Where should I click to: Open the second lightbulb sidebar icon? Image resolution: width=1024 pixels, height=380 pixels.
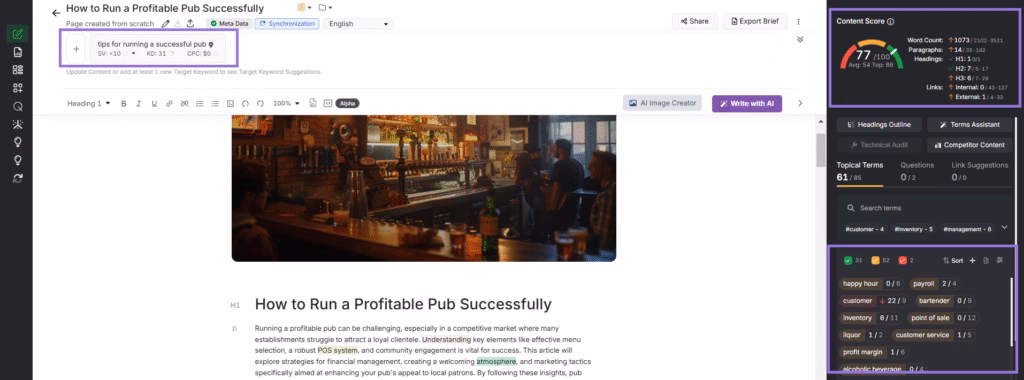18,159
